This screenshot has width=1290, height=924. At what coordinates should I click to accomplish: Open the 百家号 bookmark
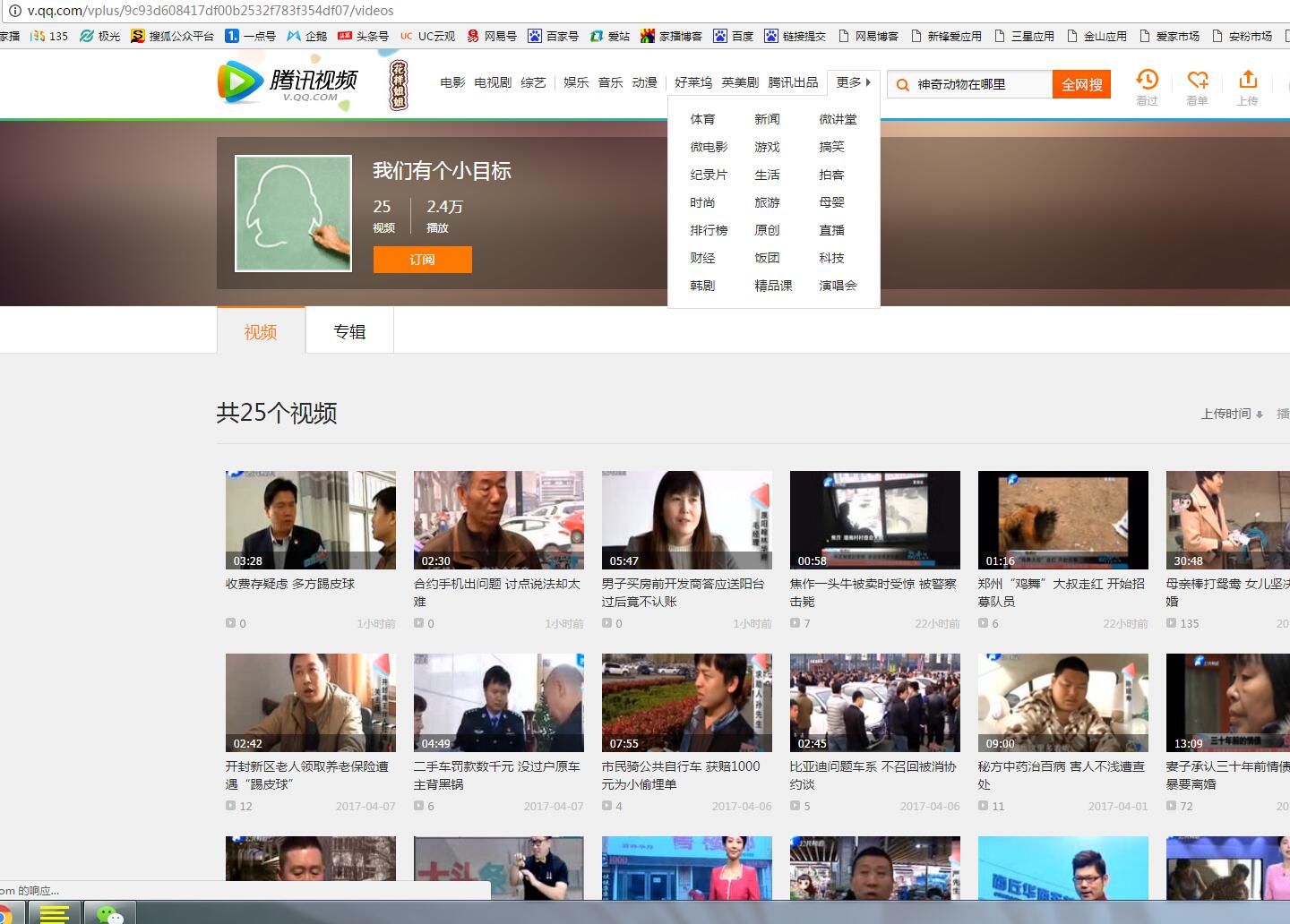pos(553,36)
